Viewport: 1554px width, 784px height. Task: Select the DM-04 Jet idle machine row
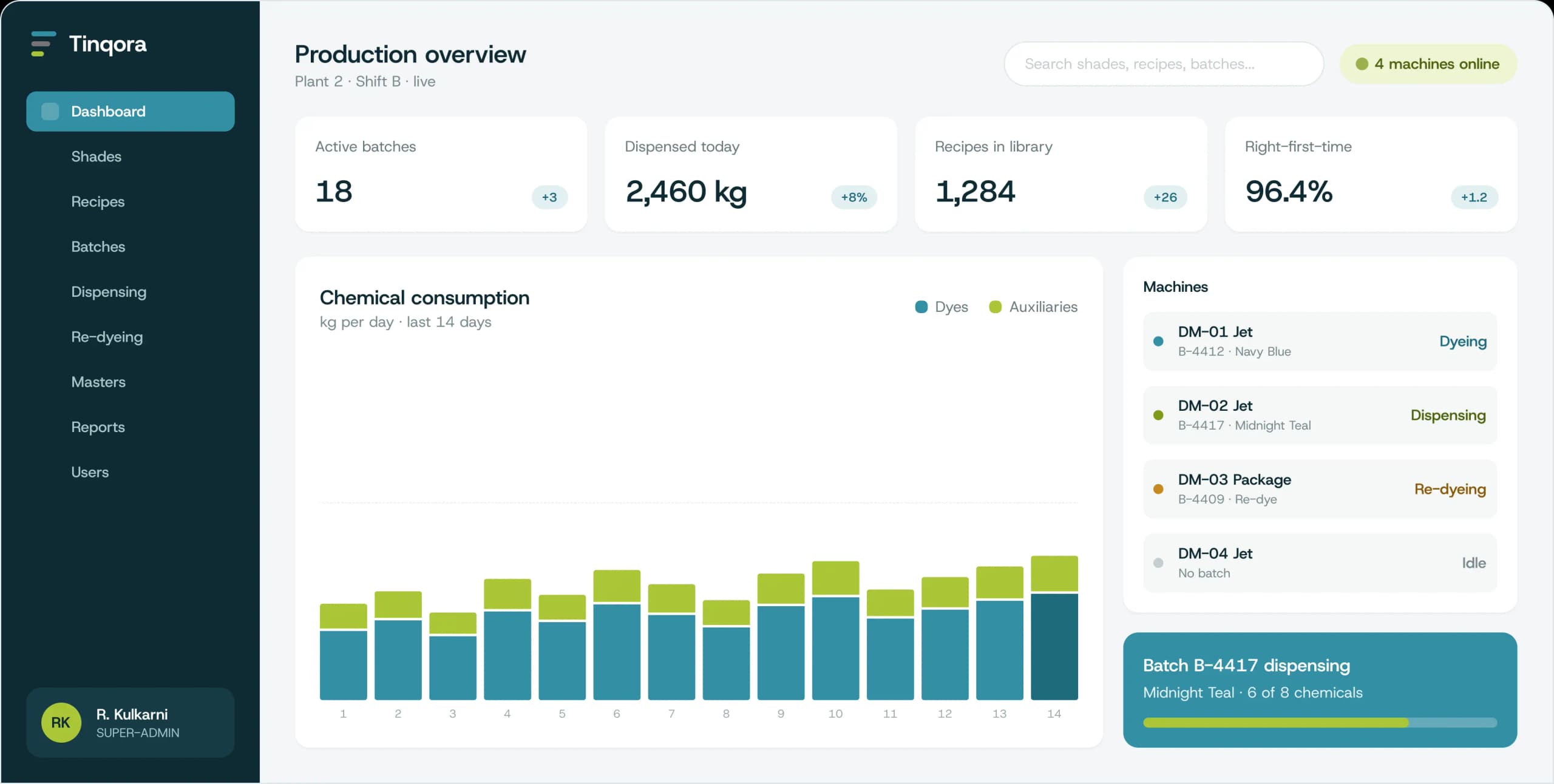[x=1320, y=563]
